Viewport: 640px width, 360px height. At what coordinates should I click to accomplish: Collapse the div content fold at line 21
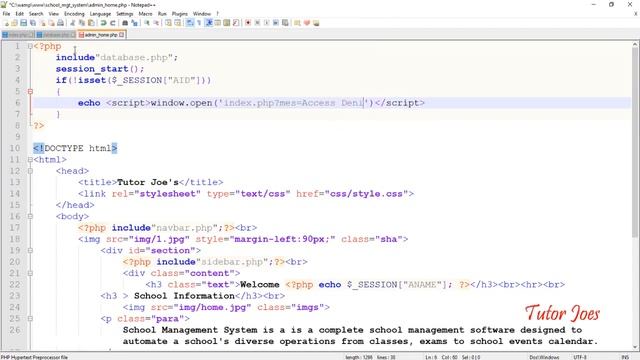pos(30,273)
